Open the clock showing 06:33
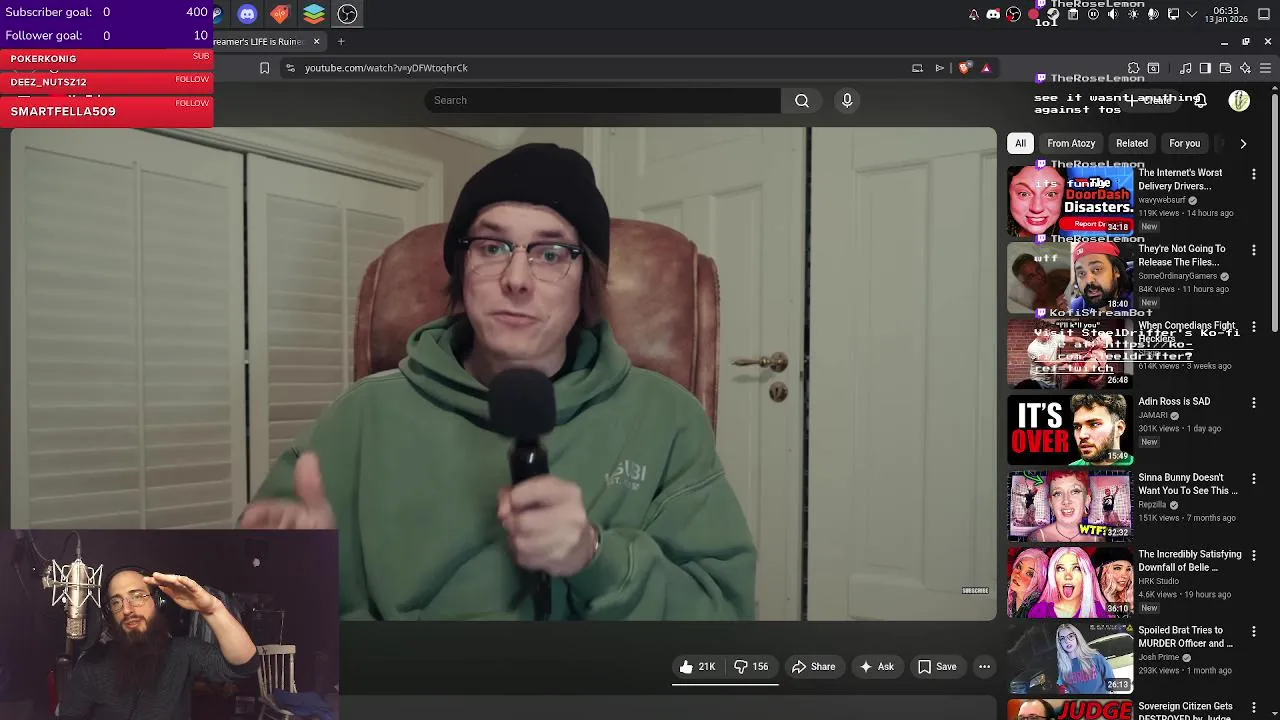Image resolution: width=1280 pixels, height=720 pixels. coord(1225,14)
